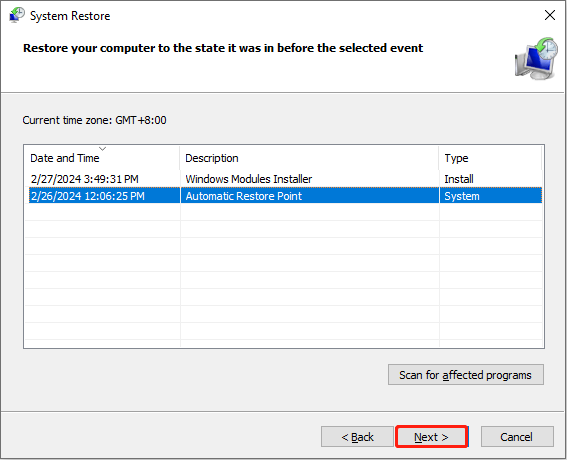Click the Current time zone GMT+8:00 label
This screenshot has height=460, width=567.
coord(94,120)
